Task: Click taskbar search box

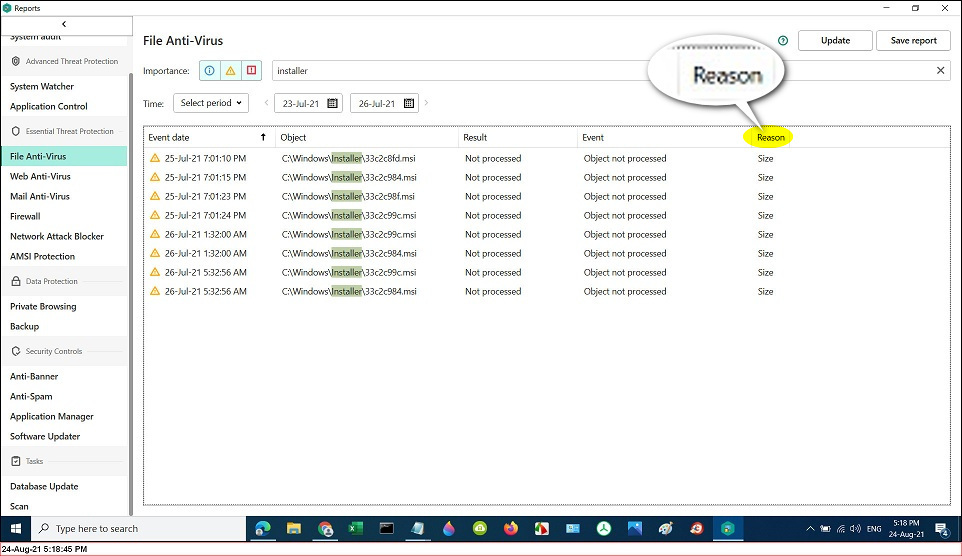Action: (139, 528)
